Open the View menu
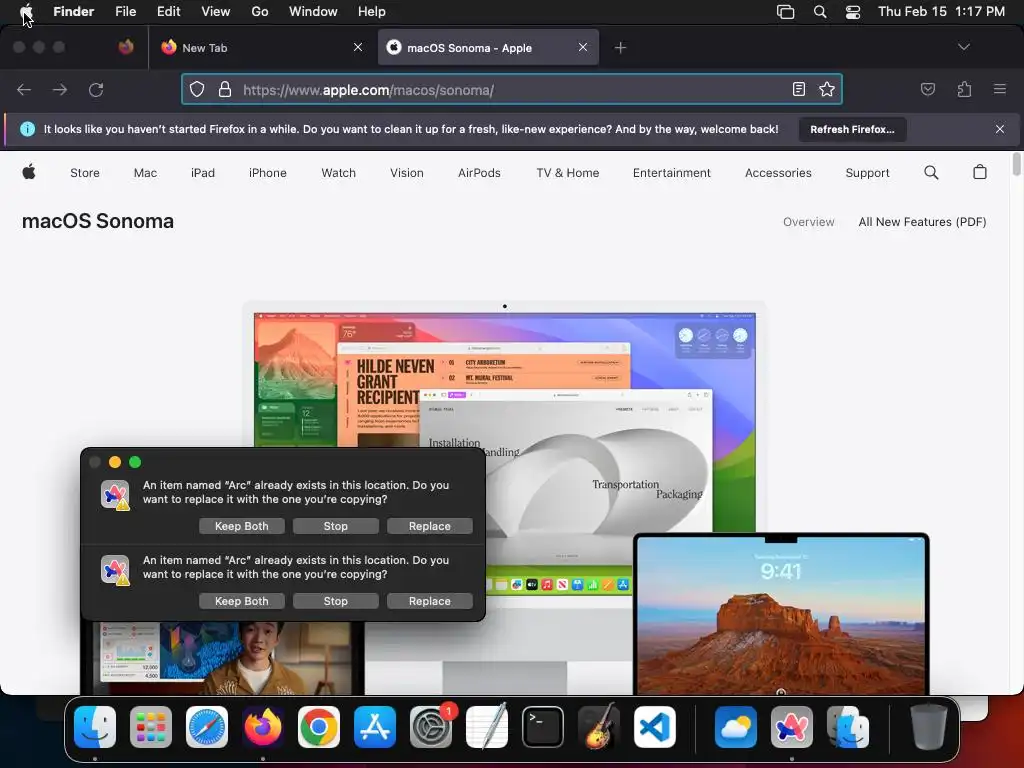This screenshot has height=768, width=1024. pos(216,11)
